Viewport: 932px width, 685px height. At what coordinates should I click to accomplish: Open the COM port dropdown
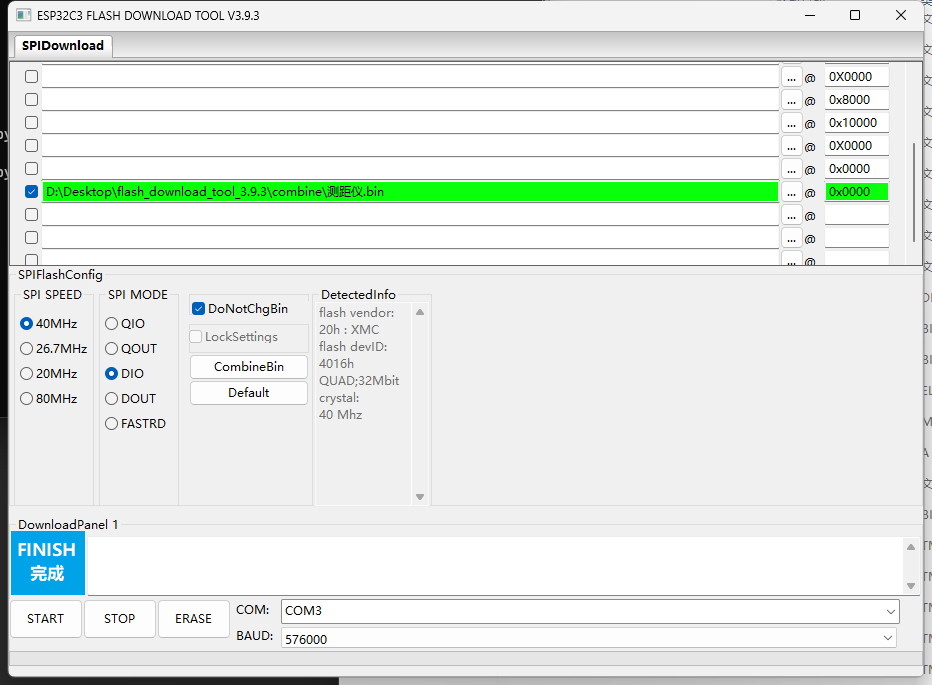(x=590, y=611)
